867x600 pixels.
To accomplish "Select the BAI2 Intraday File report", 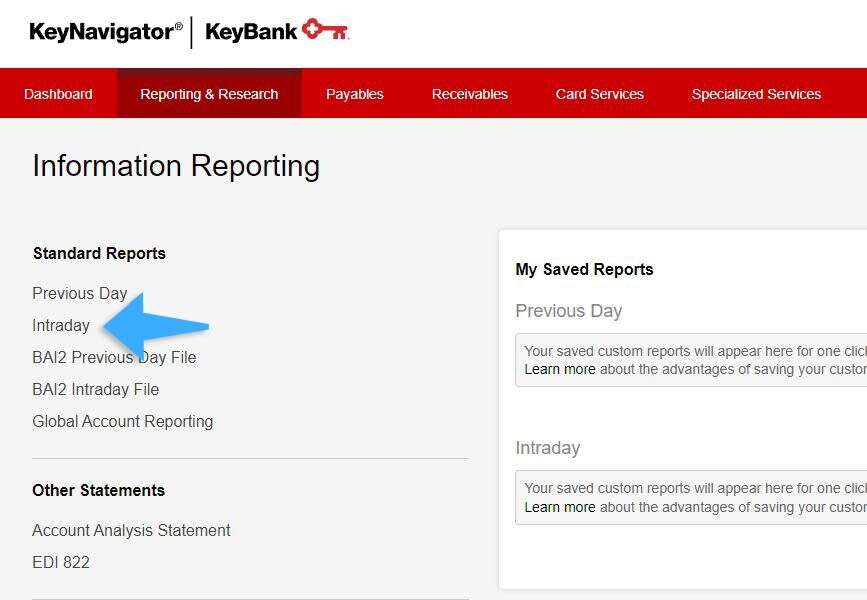I will click(95, 389).
